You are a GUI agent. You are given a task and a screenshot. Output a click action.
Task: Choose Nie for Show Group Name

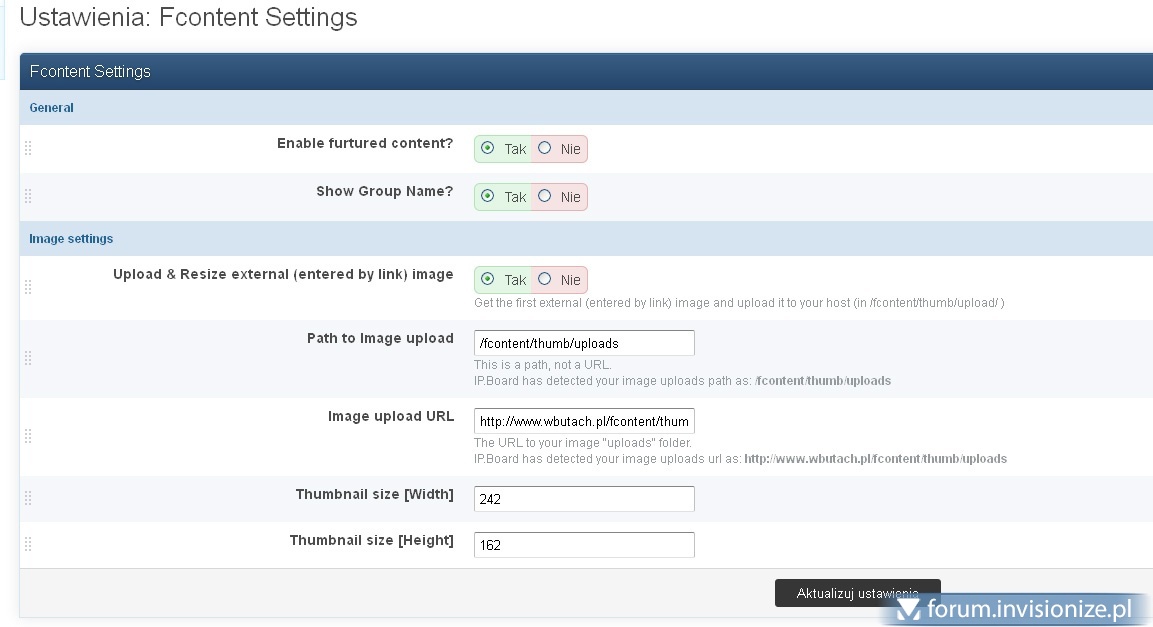coord(544,196)
